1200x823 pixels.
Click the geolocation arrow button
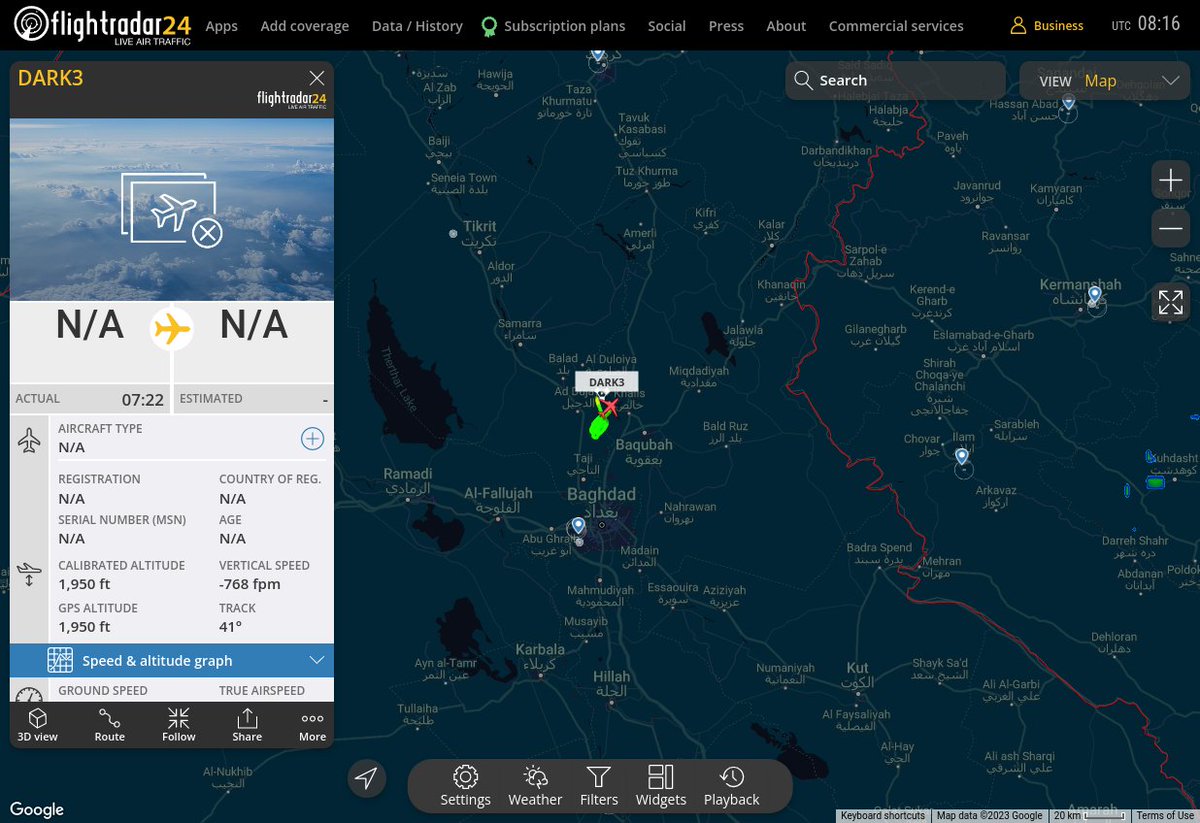(366, 778)
